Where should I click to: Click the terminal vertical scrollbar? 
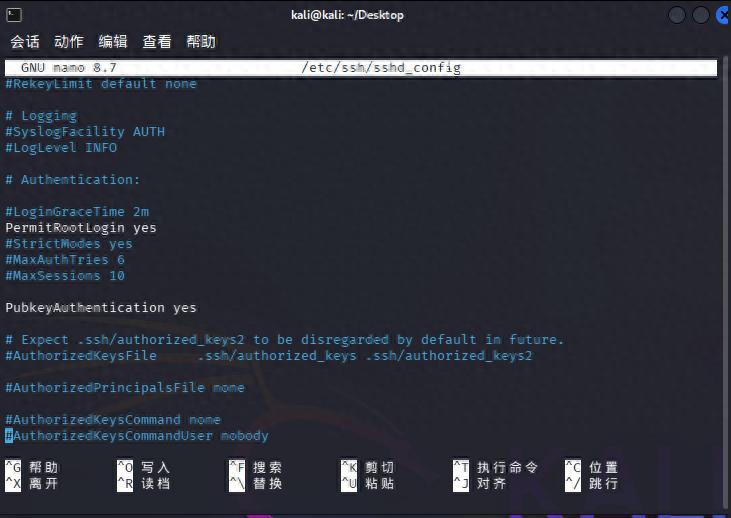coord(724,280)
